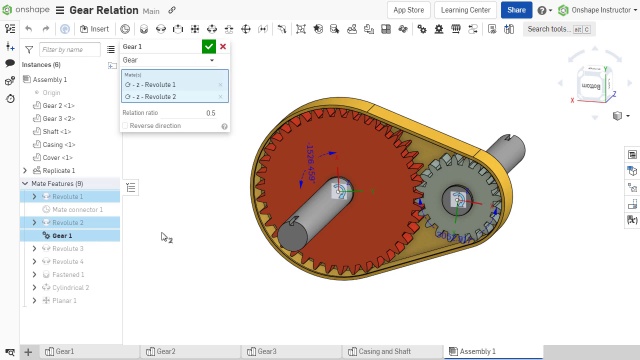This screenshot has height=360, width=640.
Task: Click the Insert button
Action: click(94, 29)
